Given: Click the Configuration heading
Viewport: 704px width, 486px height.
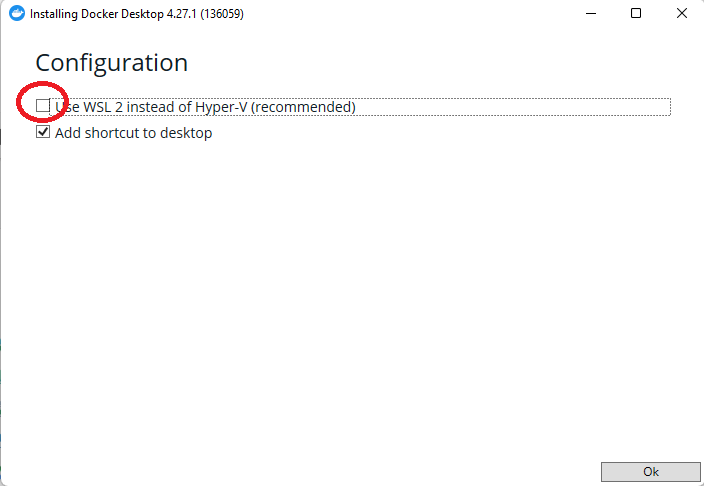Looking at the screenshot, I should click(x=111, y=62).
